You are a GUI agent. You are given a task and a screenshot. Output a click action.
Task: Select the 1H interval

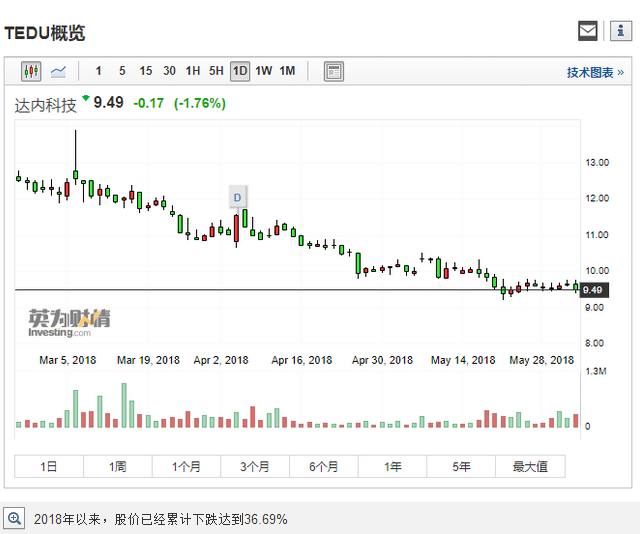[x=193, y=71]
